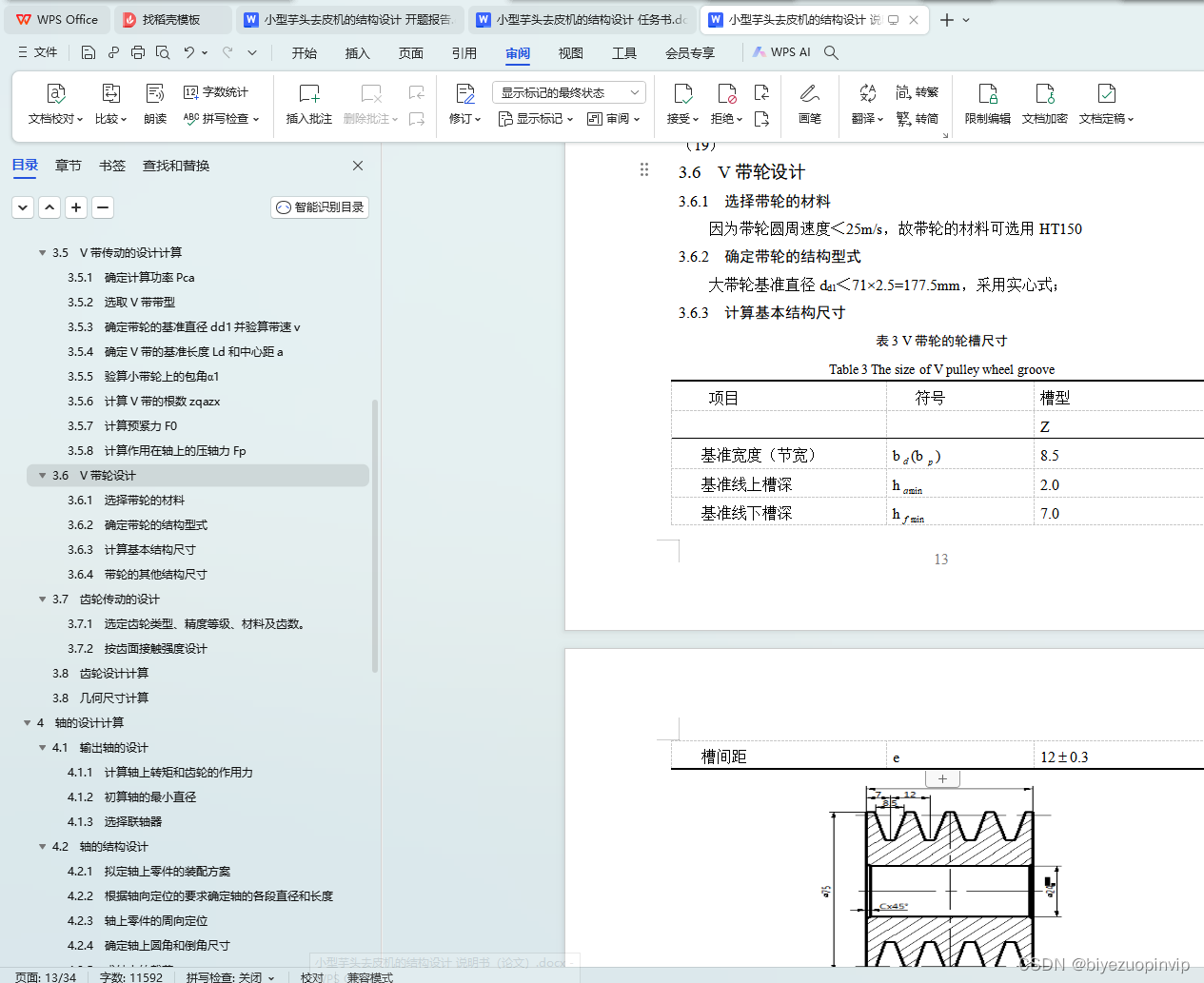Click the 智能识别目录 button

(x=320, y=206)
